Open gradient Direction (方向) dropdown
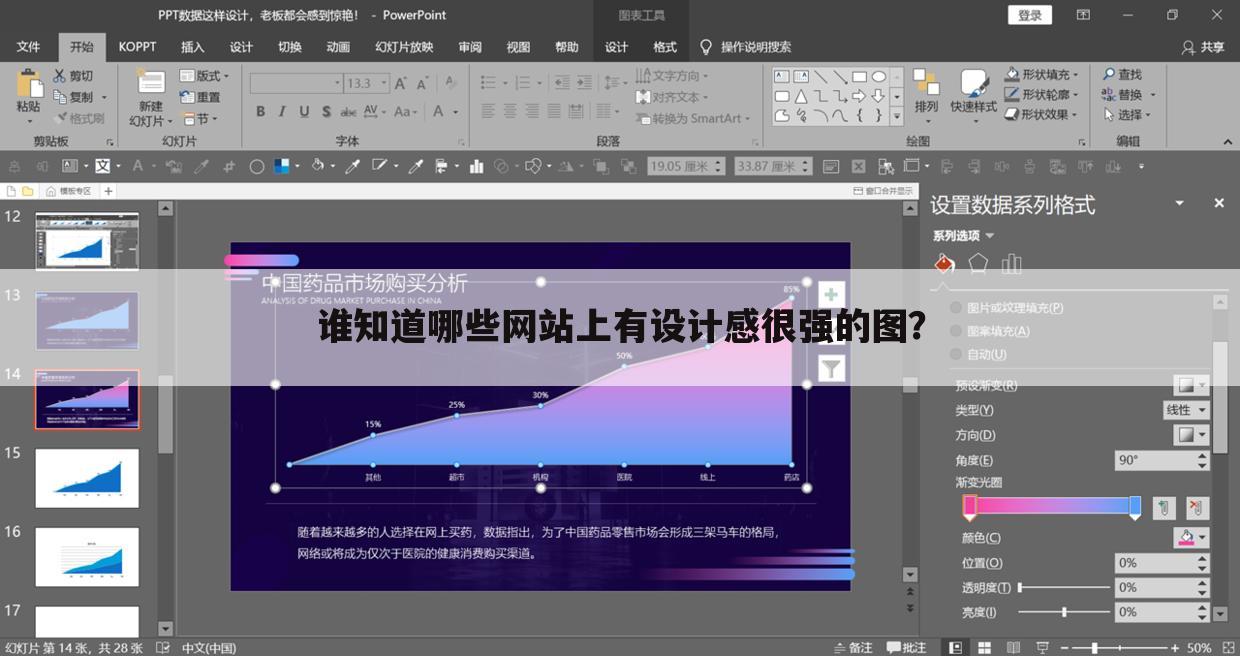This screenshot has width=1240, height=656. pyautogui.click(x=1191, y=435)
